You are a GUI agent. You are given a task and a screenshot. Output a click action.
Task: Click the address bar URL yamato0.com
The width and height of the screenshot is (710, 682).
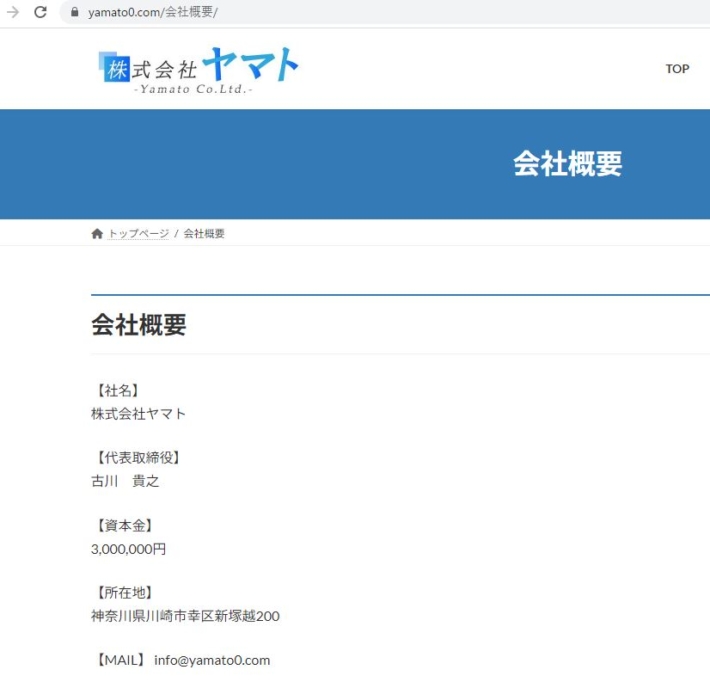point(153,12)
